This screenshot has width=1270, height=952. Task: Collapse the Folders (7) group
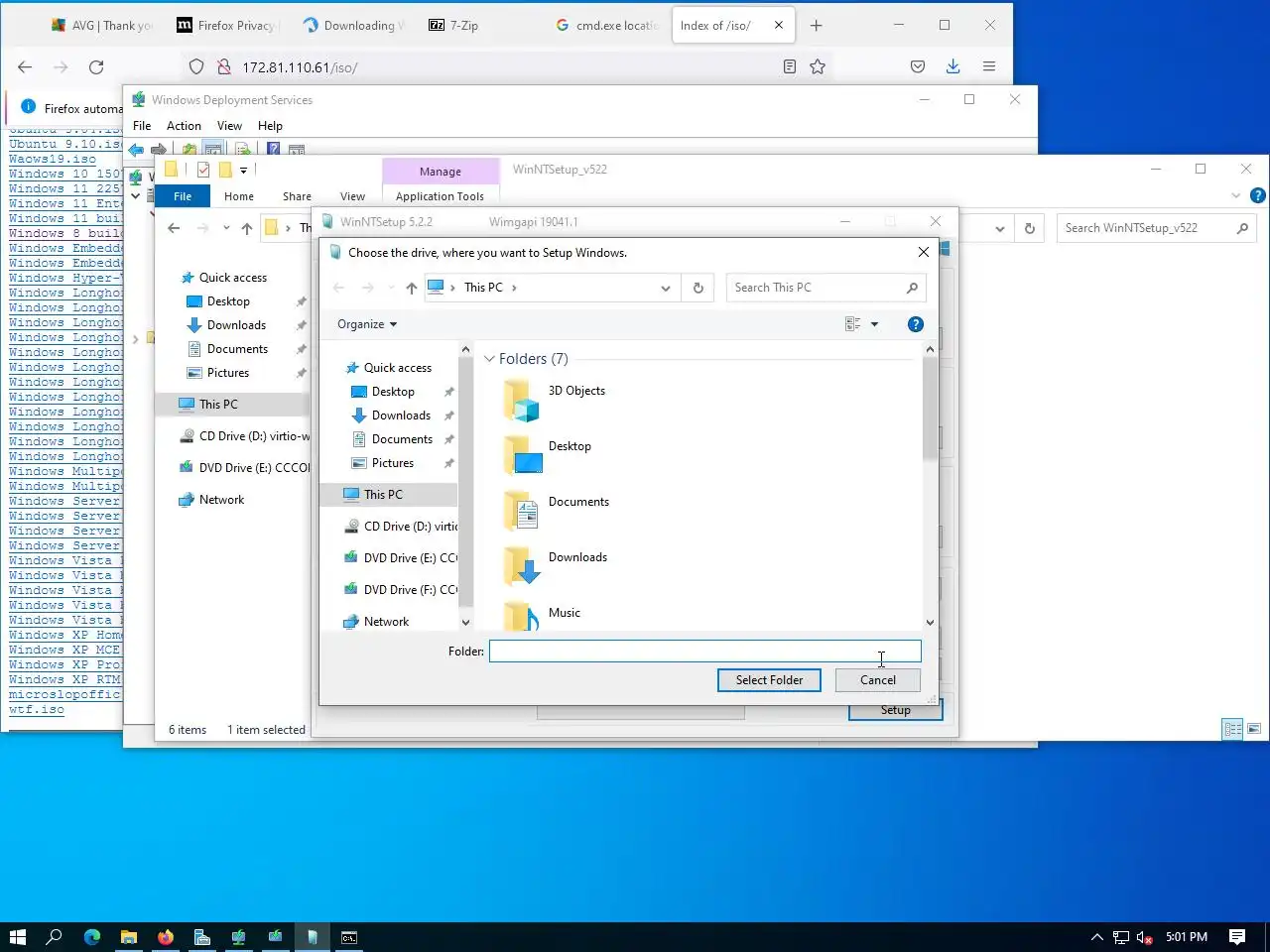pyautogui.click(x=489, y=359)
